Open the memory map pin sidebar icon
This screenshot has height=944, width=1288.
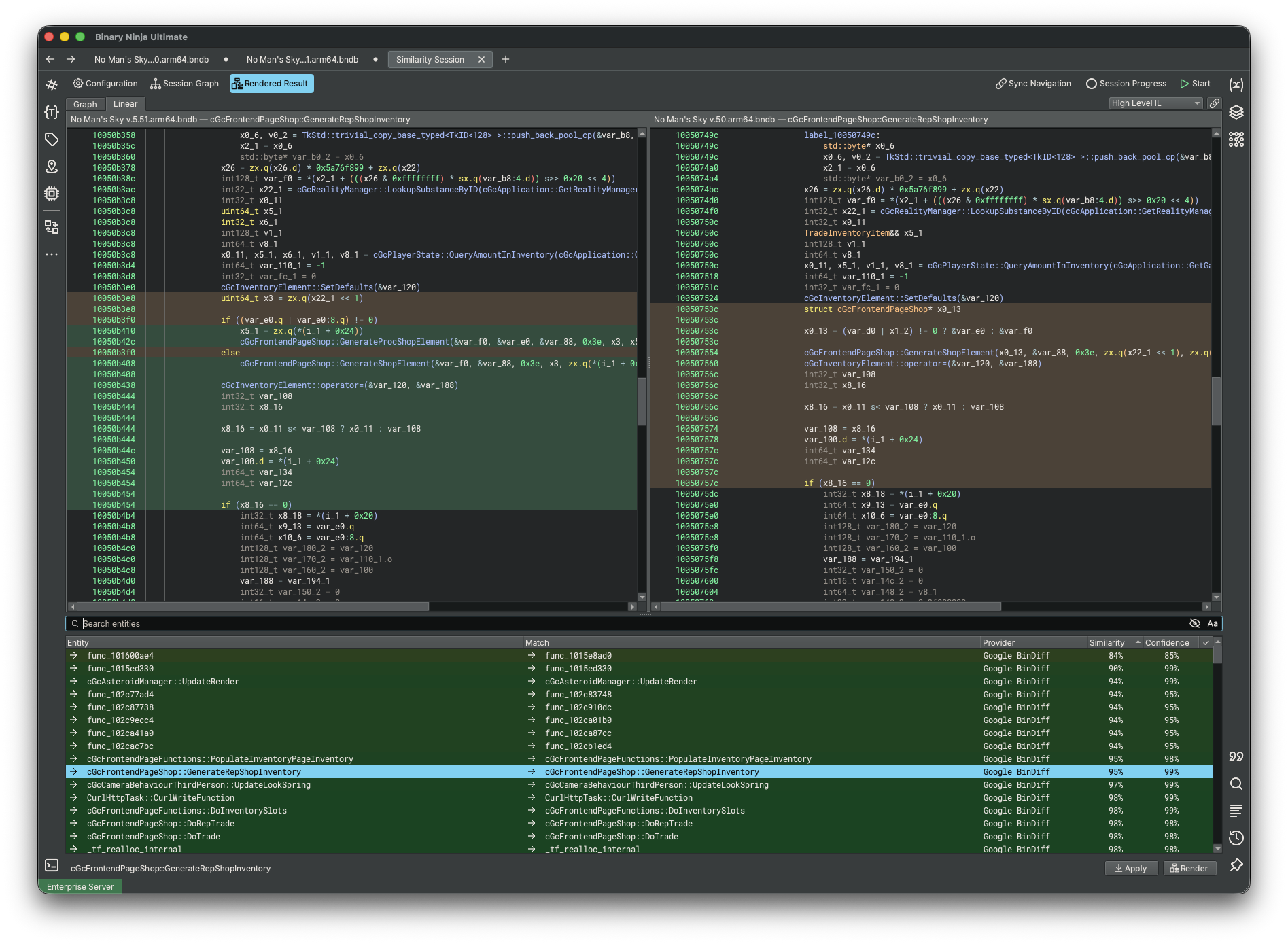(x=52, y=167)
